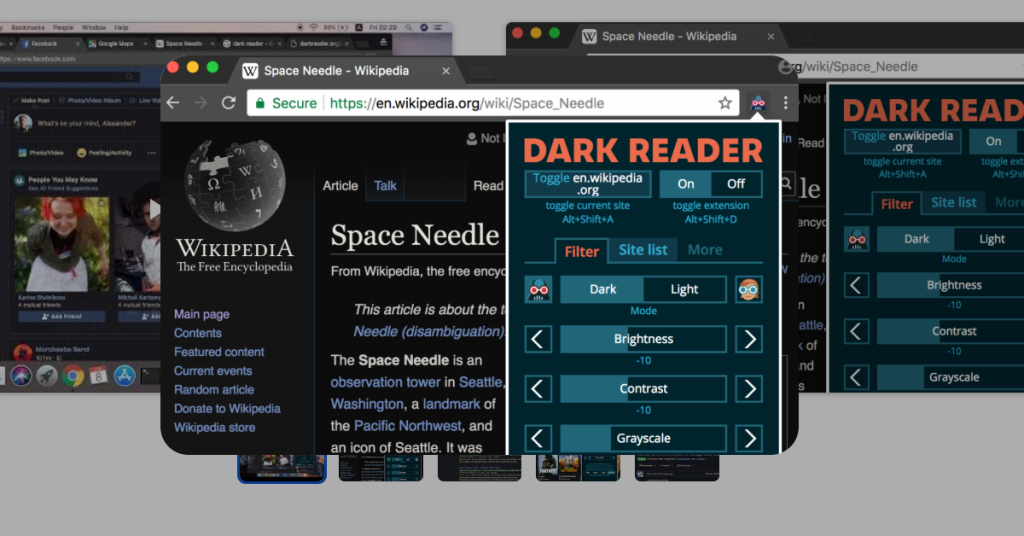Toggle en.wikipedia.org current site button

tap(588, 184)
